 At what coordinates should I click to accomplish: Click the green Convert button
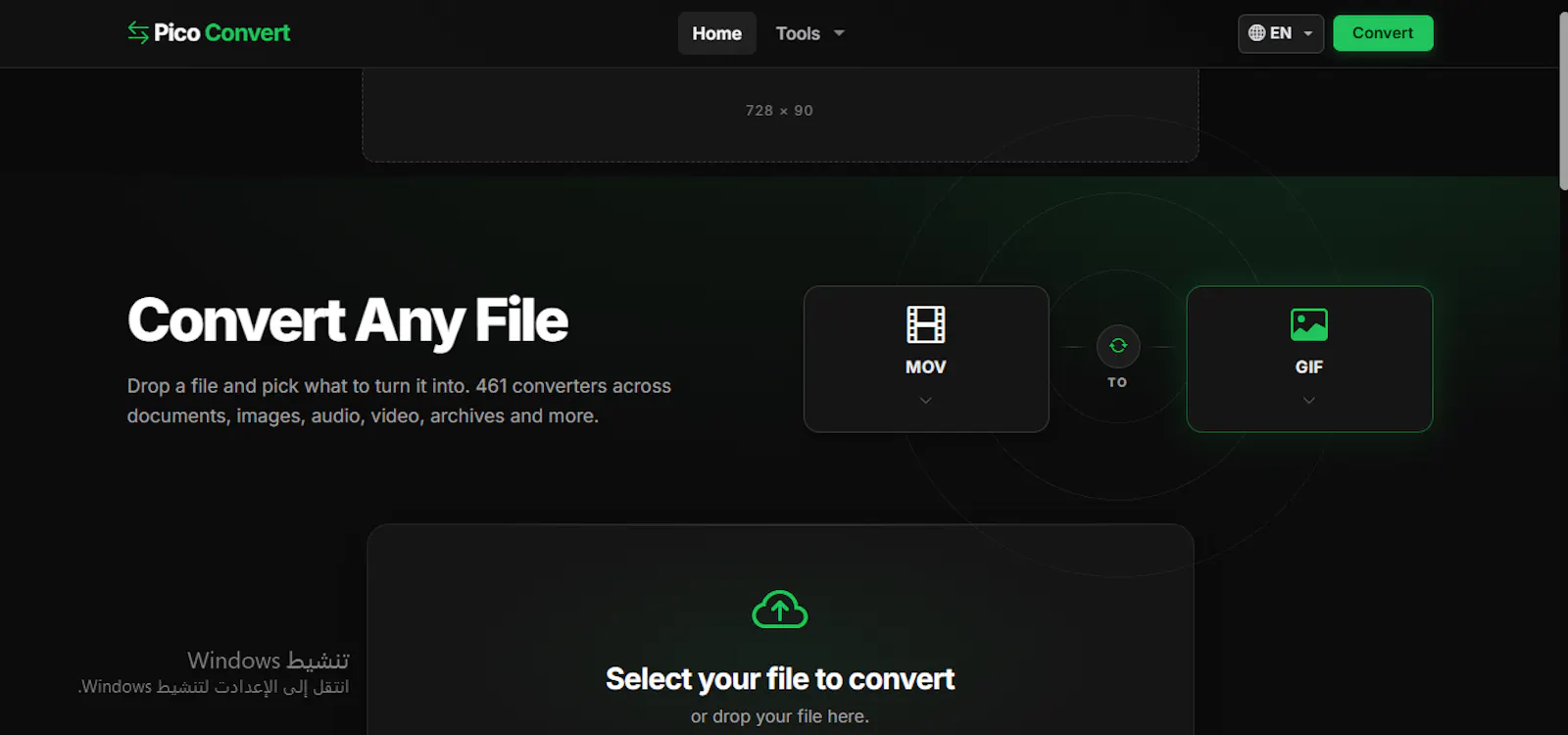(1383, 33)
